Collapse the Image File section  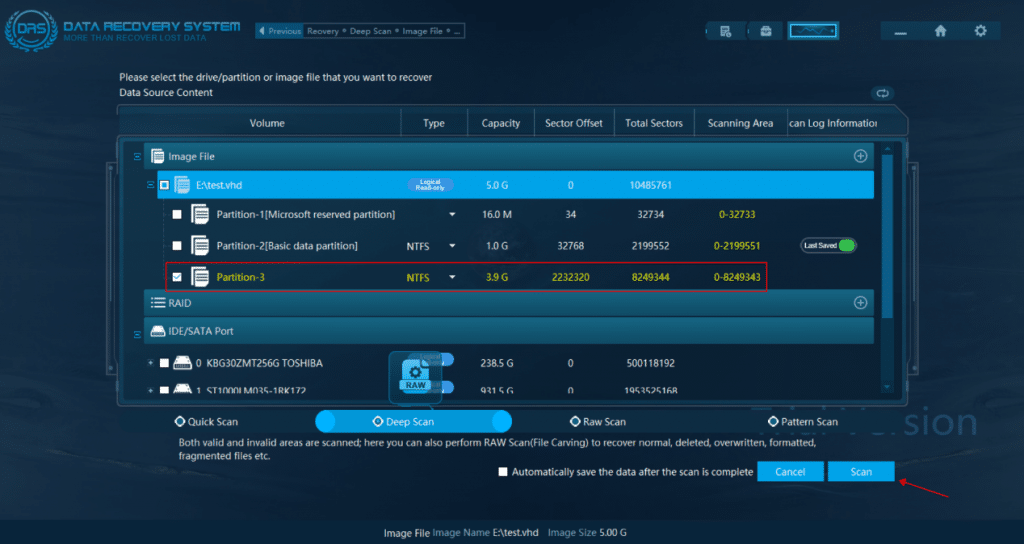point(137,157)
